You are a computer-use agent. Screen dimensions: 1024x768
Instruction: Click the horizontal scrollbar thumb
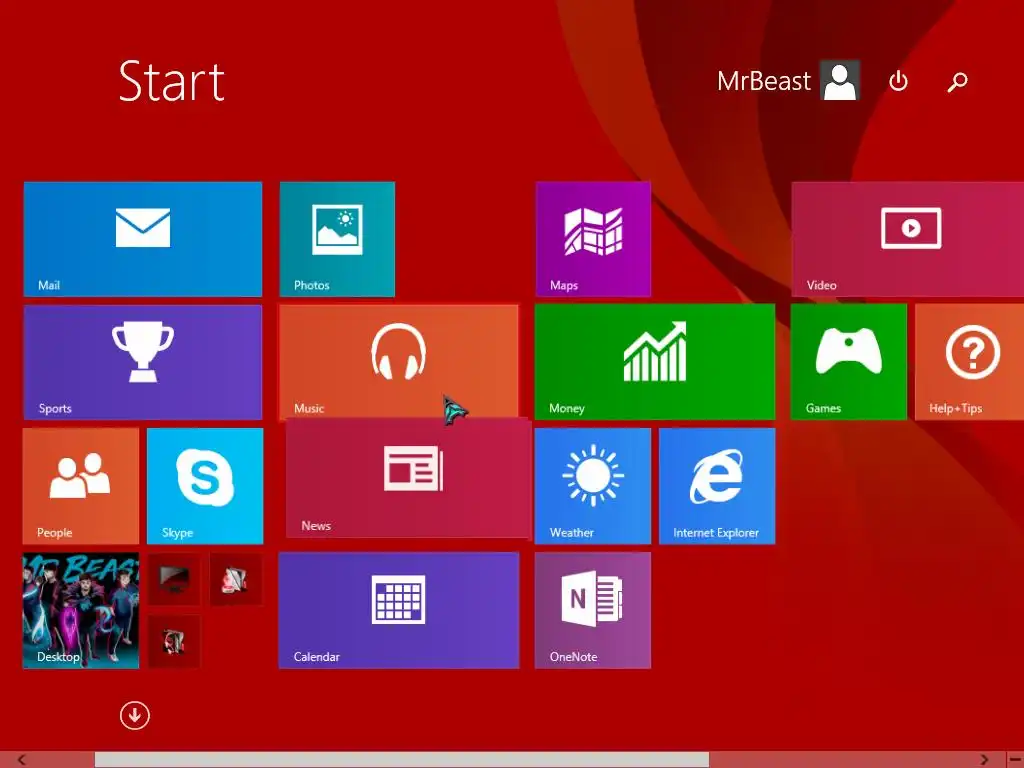point(402,760)
